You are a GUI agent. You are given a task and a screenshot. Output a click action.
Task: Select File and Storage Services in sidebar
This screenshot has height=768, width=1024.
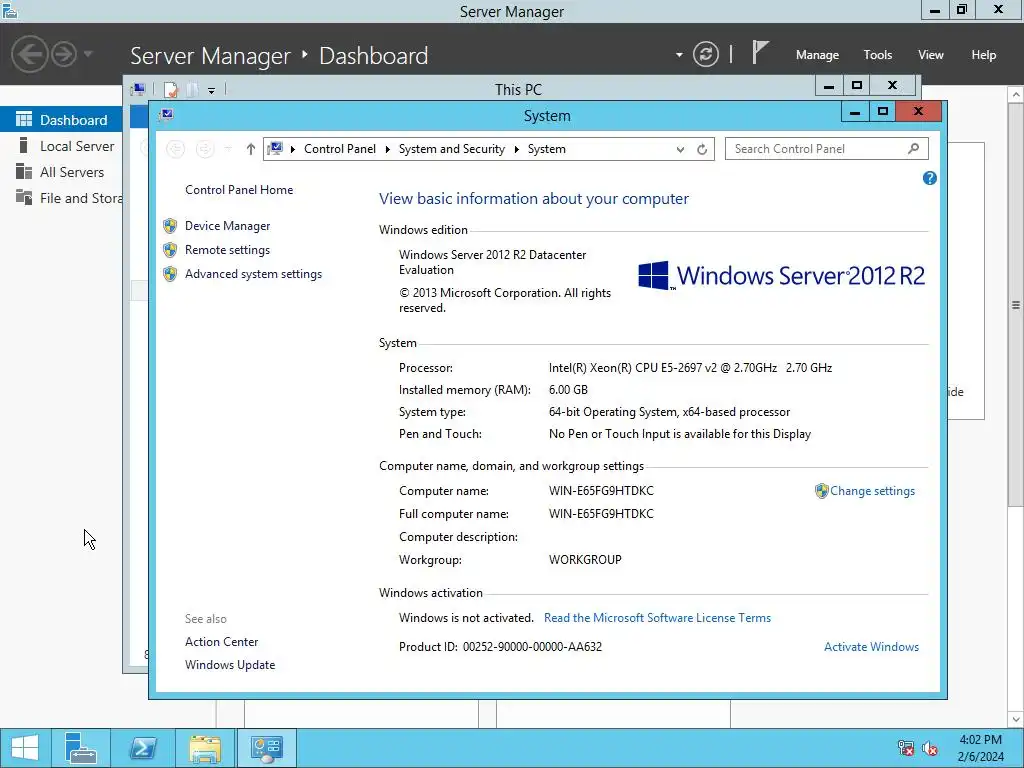61,199
